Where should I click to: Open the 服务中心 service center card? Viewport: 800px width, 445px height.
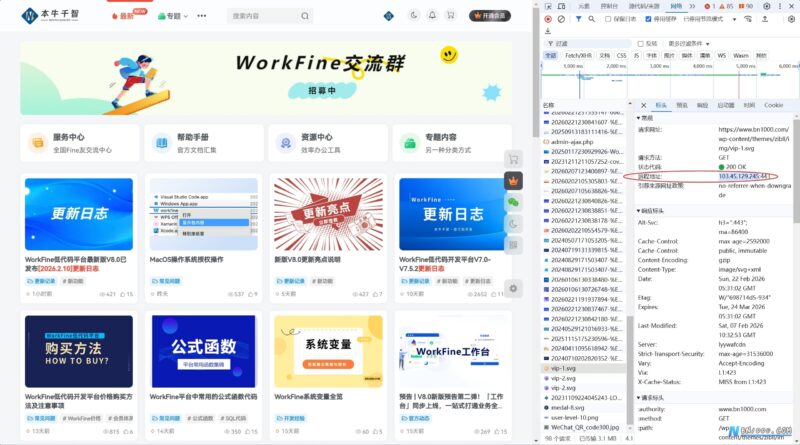click(80, 143)
